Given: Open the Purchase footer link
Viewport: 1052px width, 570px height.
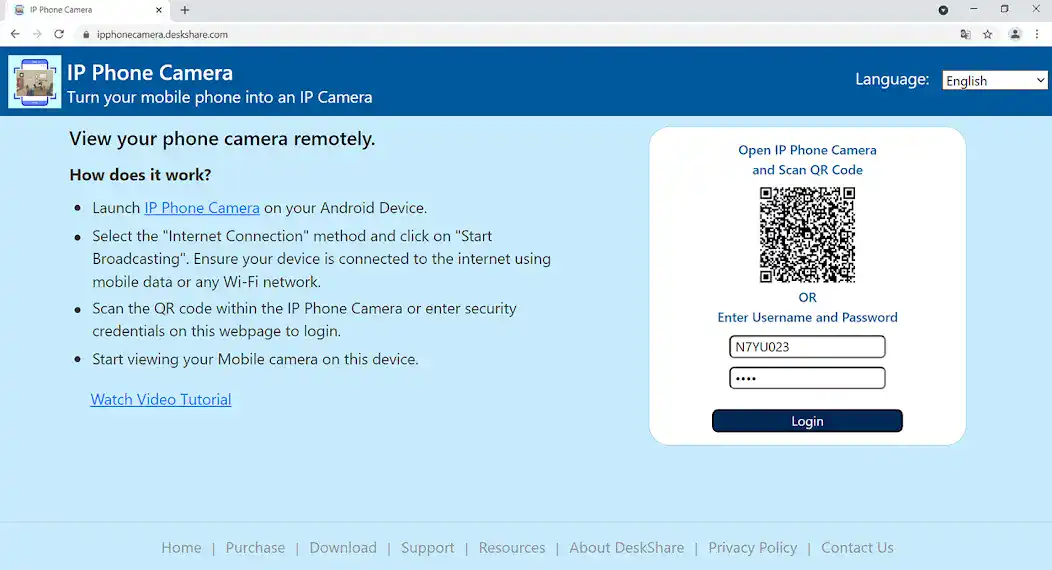Looking at the screenshot, I should click(x=255, y=548).
